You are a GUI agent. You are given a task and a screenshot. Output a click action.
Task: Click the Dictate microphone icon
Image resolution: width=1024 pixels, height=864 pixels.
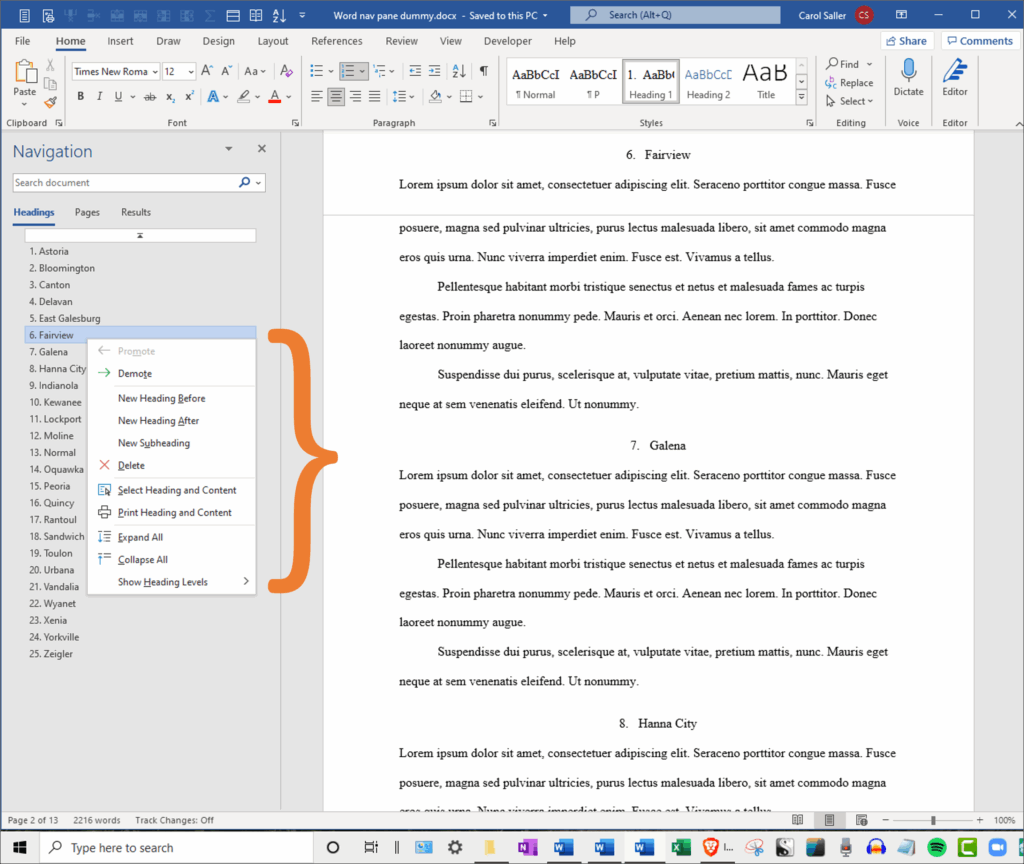click(908, 78)
